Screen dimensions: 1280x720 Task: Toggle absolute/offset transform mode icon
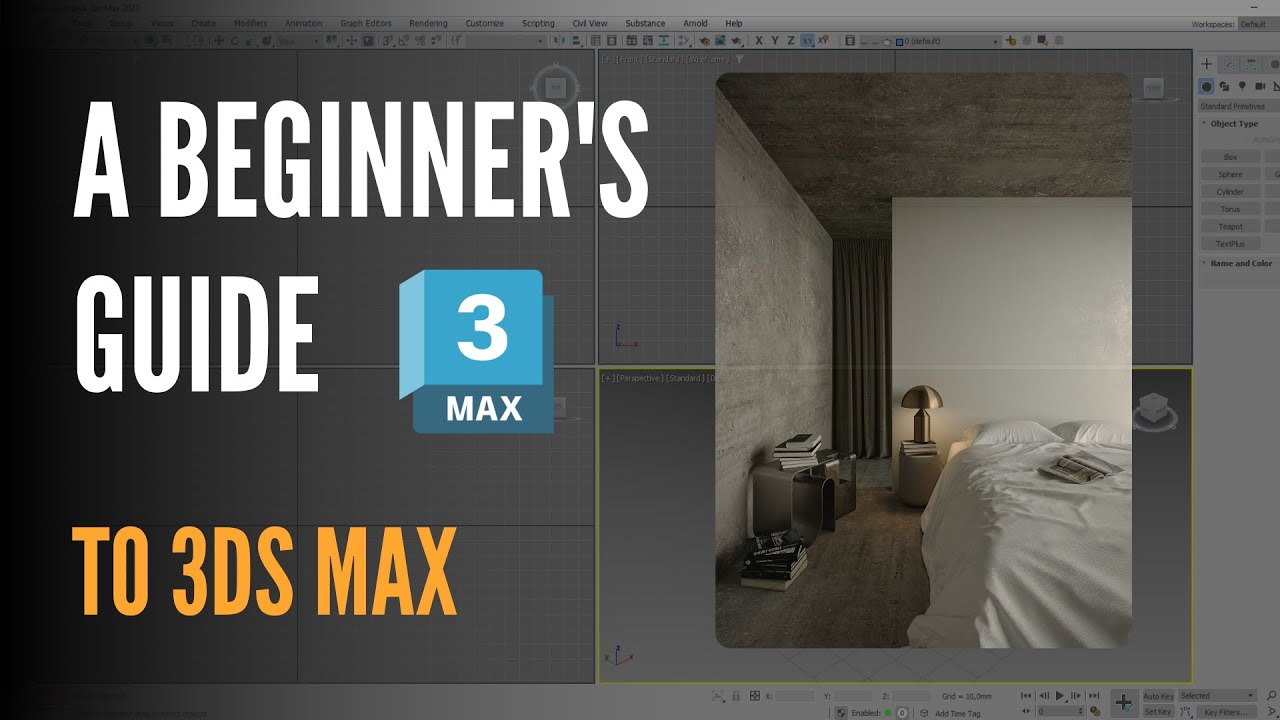click(755, 696)
